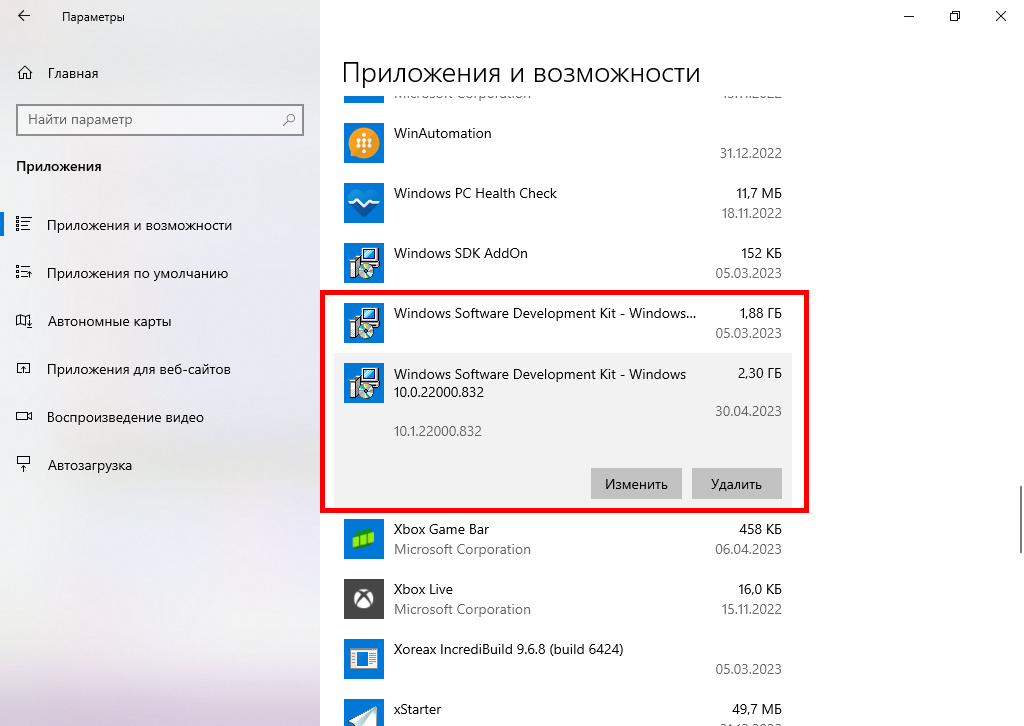The width and height of the screenshot is (1024, 726).
Task: Open Автономные карты section
Action: coord(109,321)
